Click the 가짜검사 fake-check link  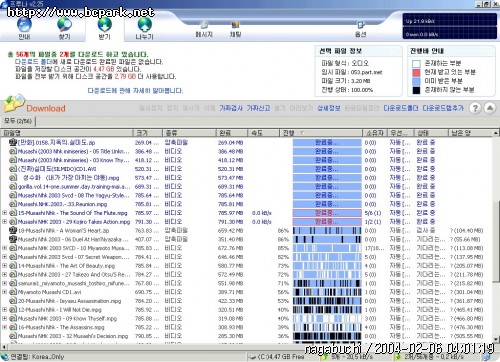pos(231,108)
